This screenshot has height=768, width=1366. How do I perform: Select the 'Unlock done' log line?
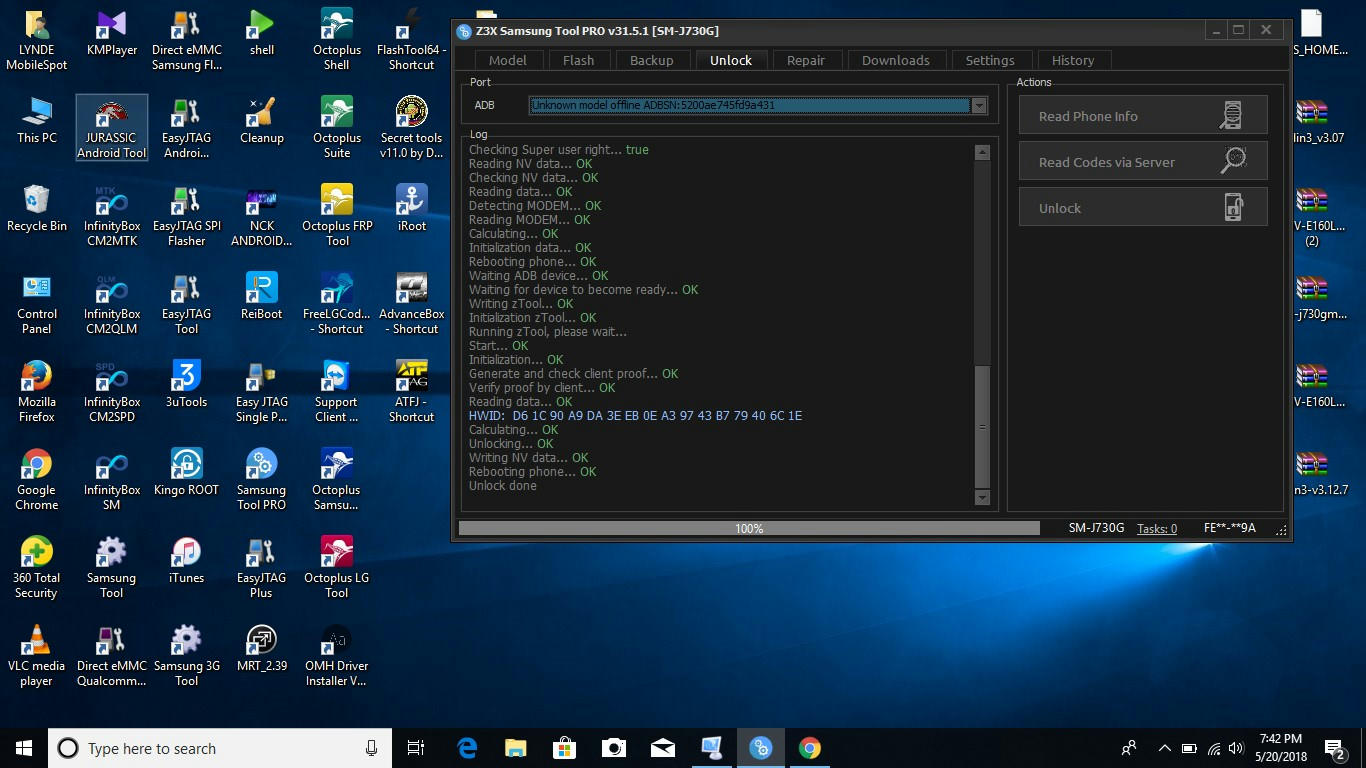click(x=503, y=486)
